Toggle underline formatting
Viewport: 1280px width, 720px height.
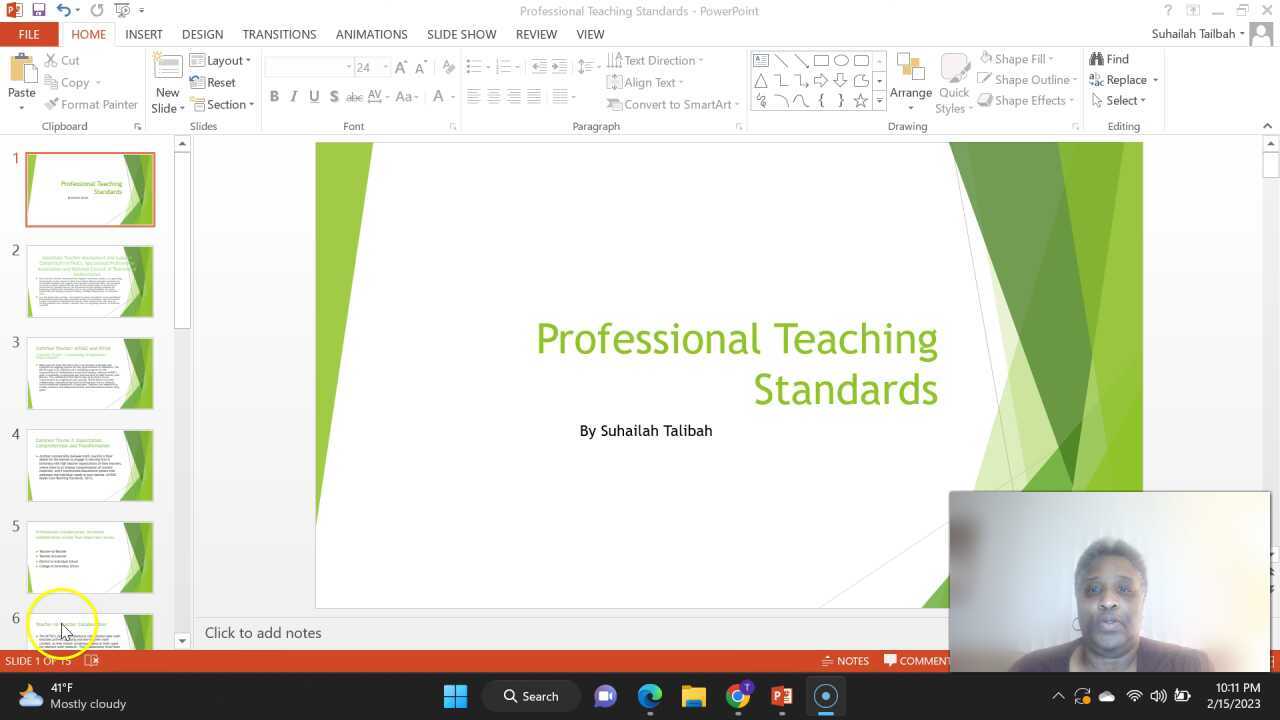pos(313,97)
